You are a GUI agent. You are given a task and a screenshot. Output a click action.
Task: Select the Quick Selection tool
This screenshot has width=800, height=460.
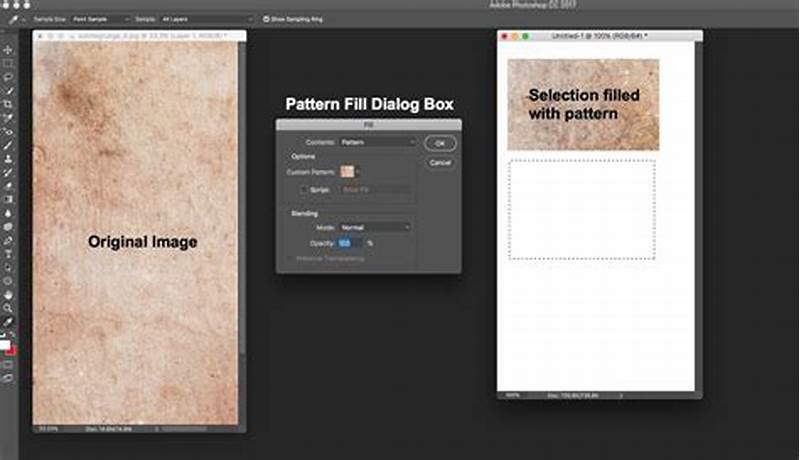click(x=8, y=91)
